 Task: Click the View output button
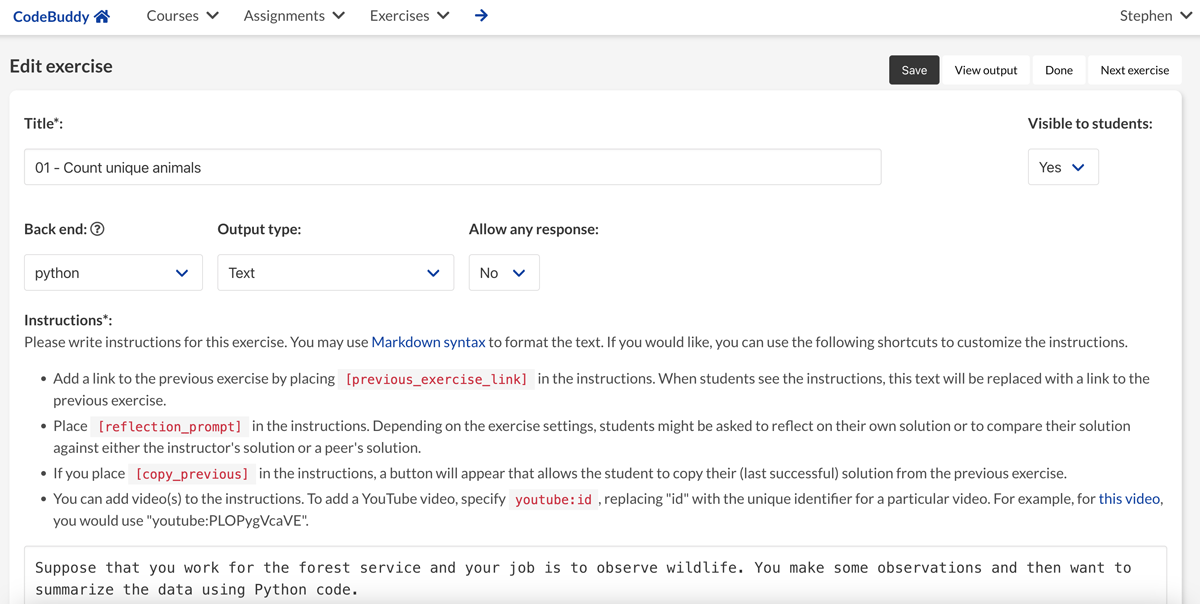pos(985,70)
